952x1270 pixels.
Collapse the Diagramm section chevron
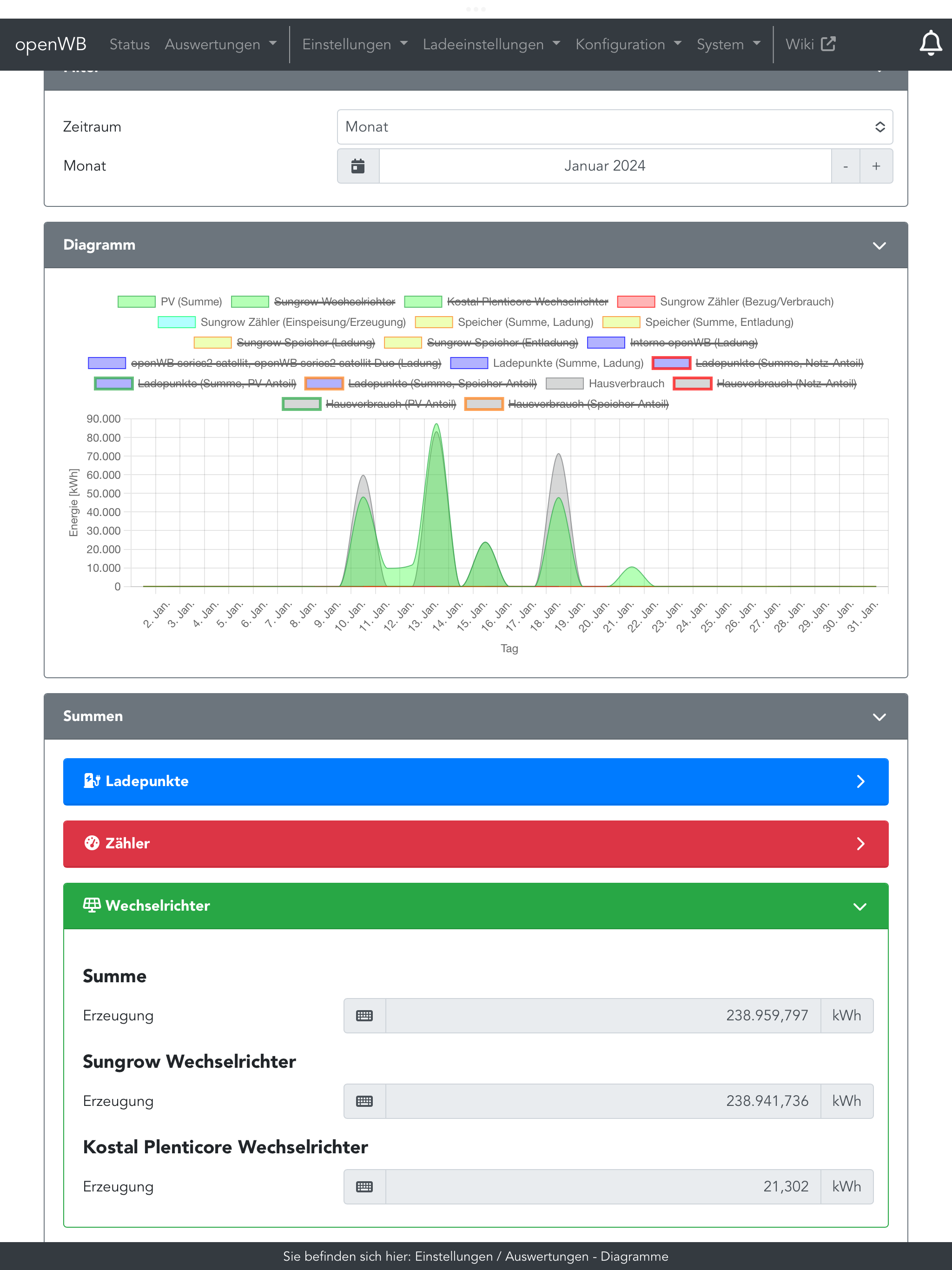coord(879,246)
